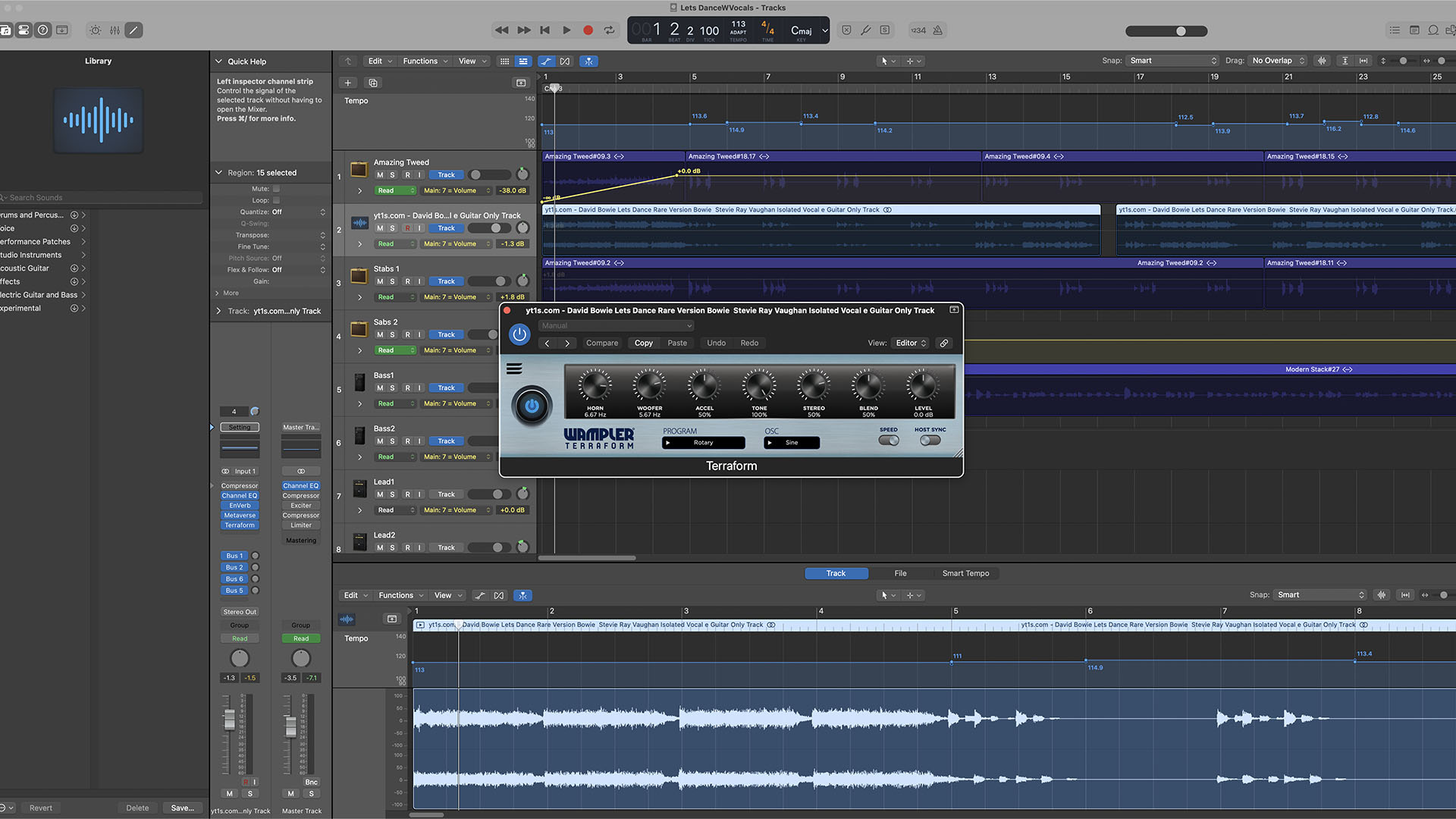Image resolution: width=1456 pixels, height=819 pixels.
Task: Open the tracks area View menu
Action: [472, 61]
